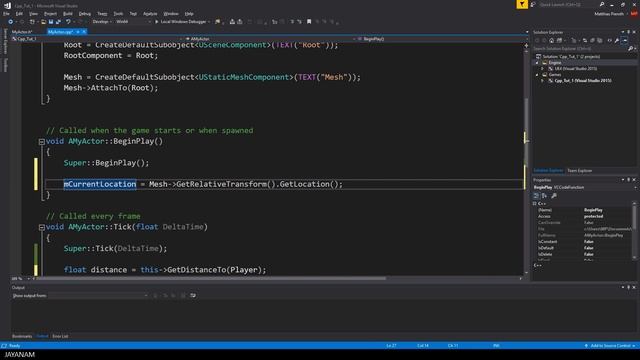Viewport: 640px width, 360px height.
Task: Click the bookmark toolbar icon
Action: (x=309, y=22)
